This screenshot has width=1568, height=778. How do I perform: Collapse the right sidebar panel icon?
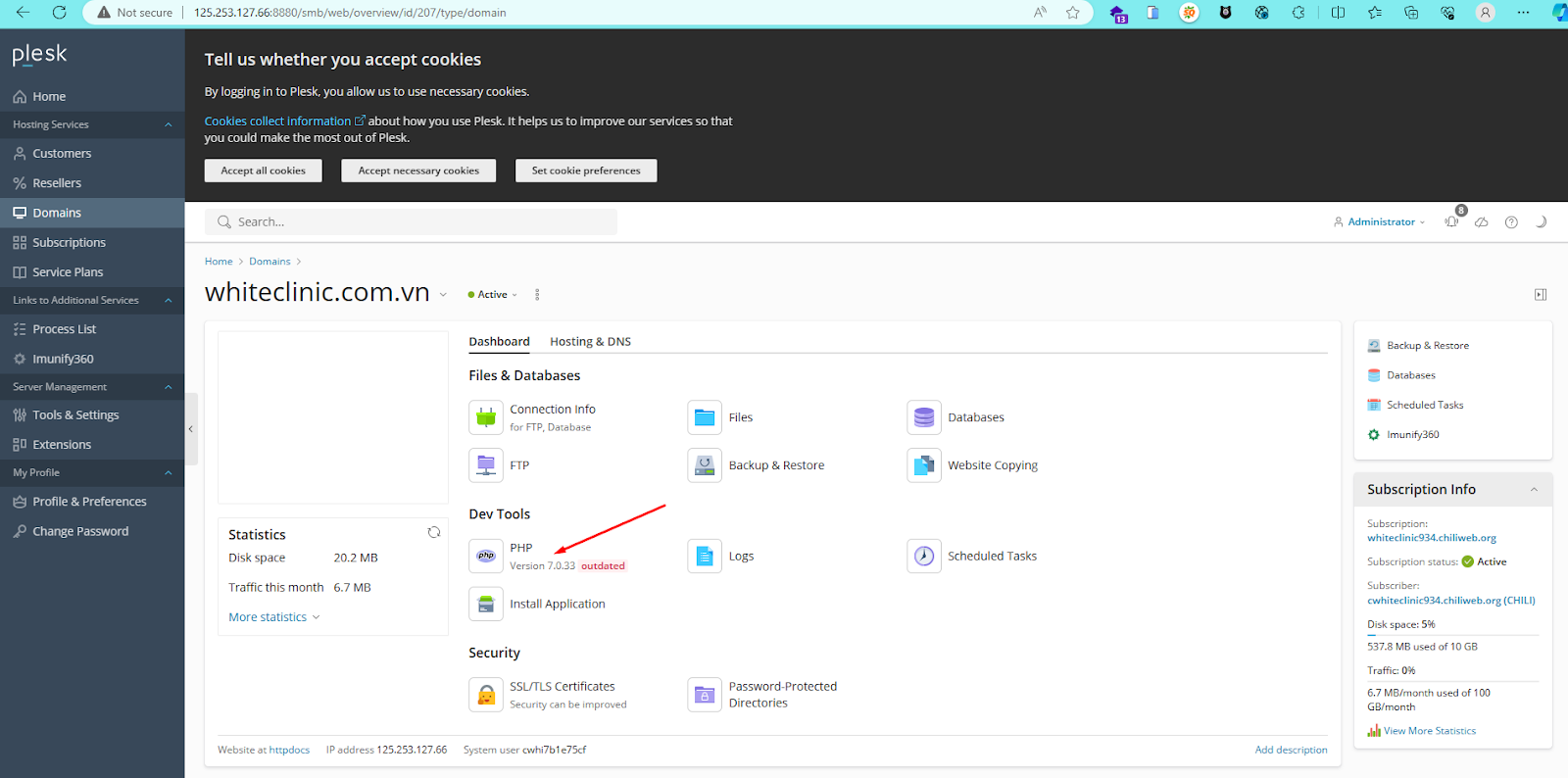(x=1541, y=294)
